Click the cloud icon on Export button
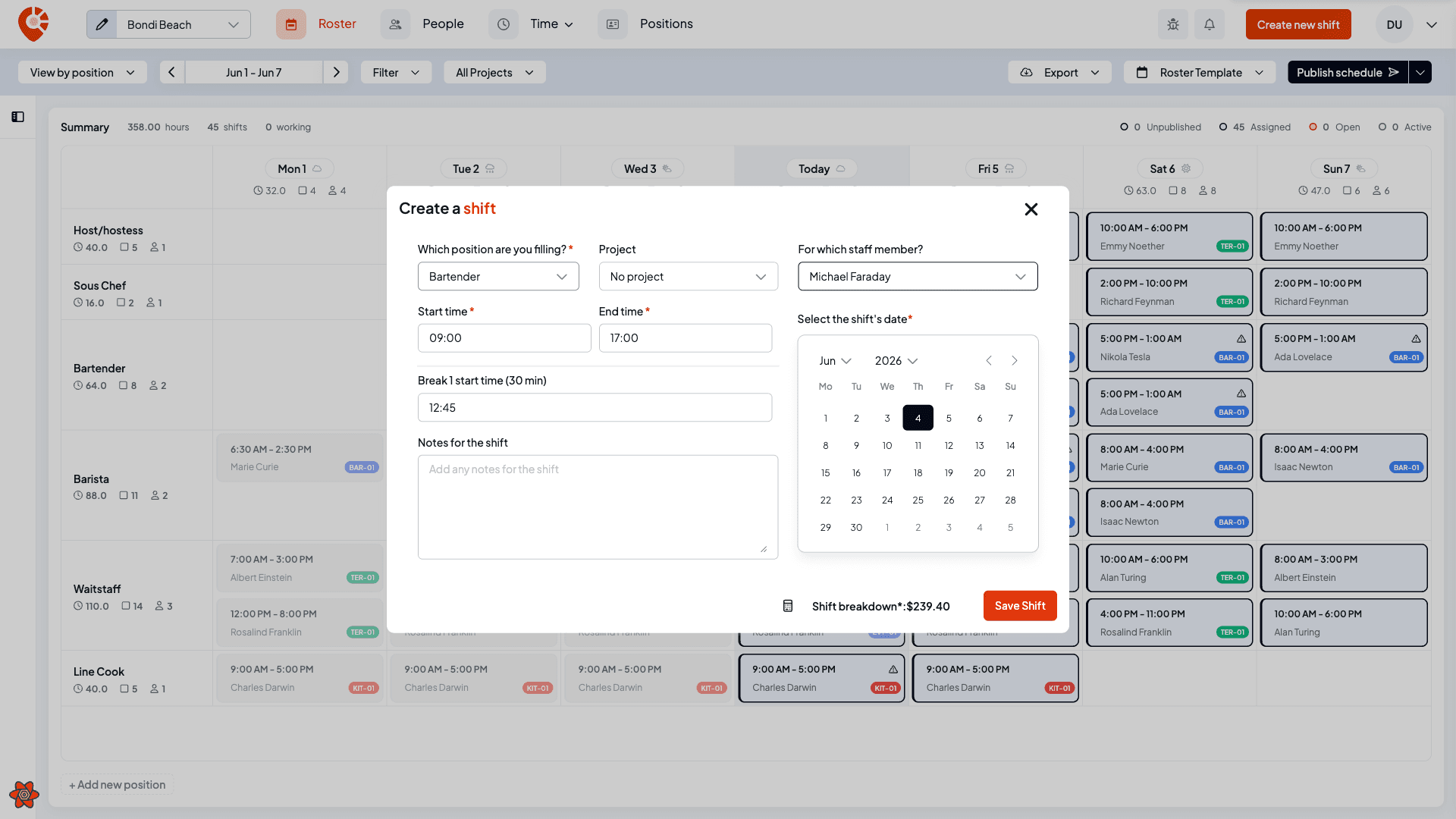Screen dimensions: 1456x819 [x=1026, y=72]
